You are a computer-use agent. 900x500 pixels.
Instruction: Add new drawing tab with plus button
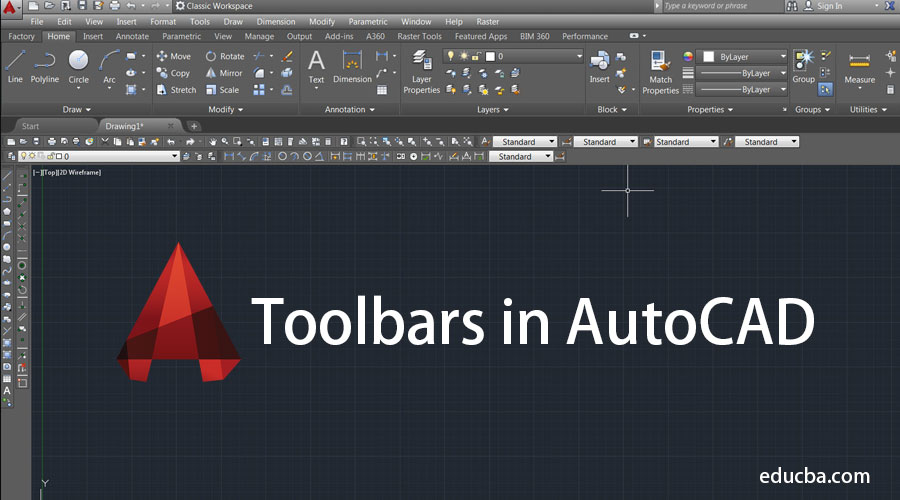[x=194, y=126]
